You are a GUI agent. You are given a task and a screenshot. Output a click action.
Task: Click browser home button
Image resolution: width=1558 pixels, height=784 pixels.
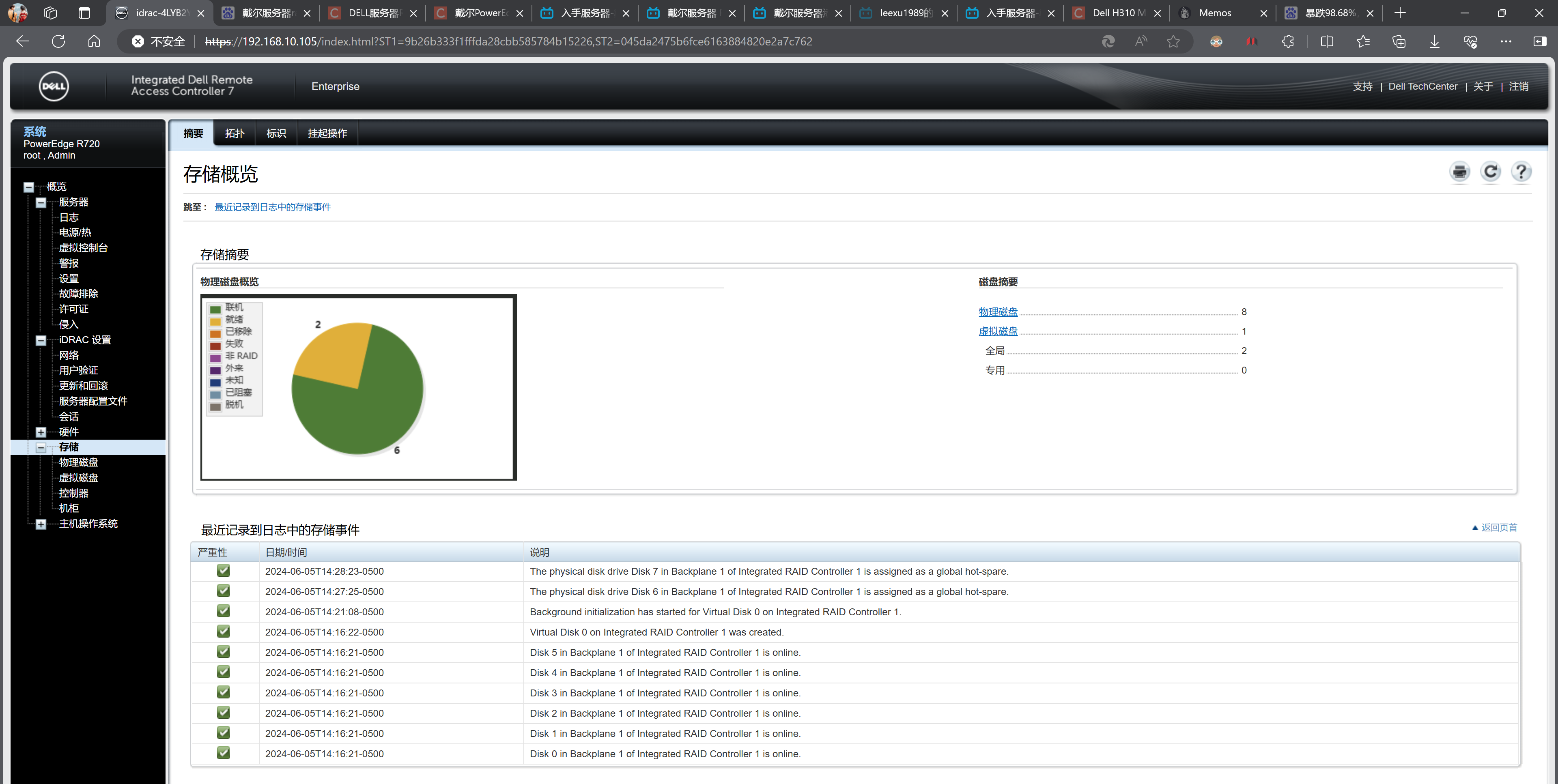(x=94, y=42)
